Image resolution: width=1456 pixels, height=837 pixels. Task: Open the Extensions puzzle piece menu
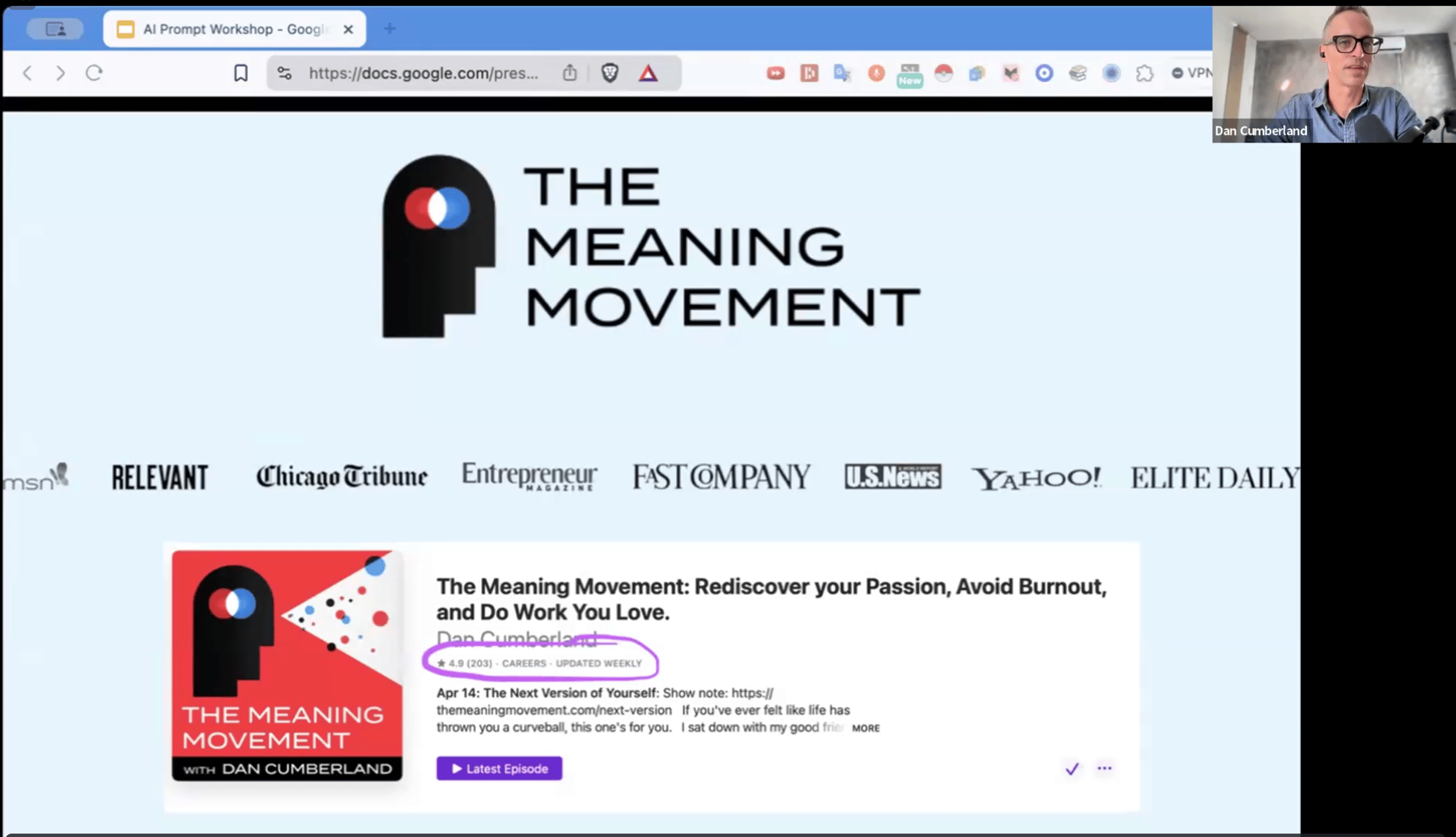1145,73
